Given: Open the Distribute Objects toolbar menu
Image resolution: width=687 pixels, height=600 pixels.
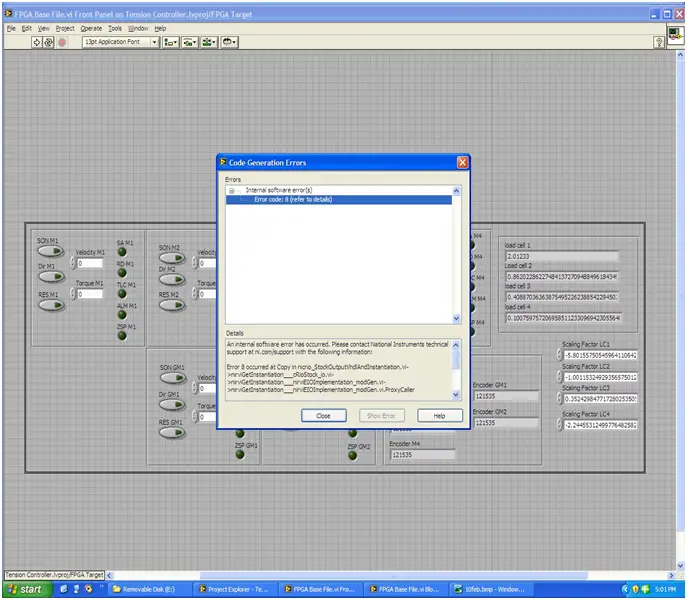Looking at the screenshot, I should pos(190,42).
